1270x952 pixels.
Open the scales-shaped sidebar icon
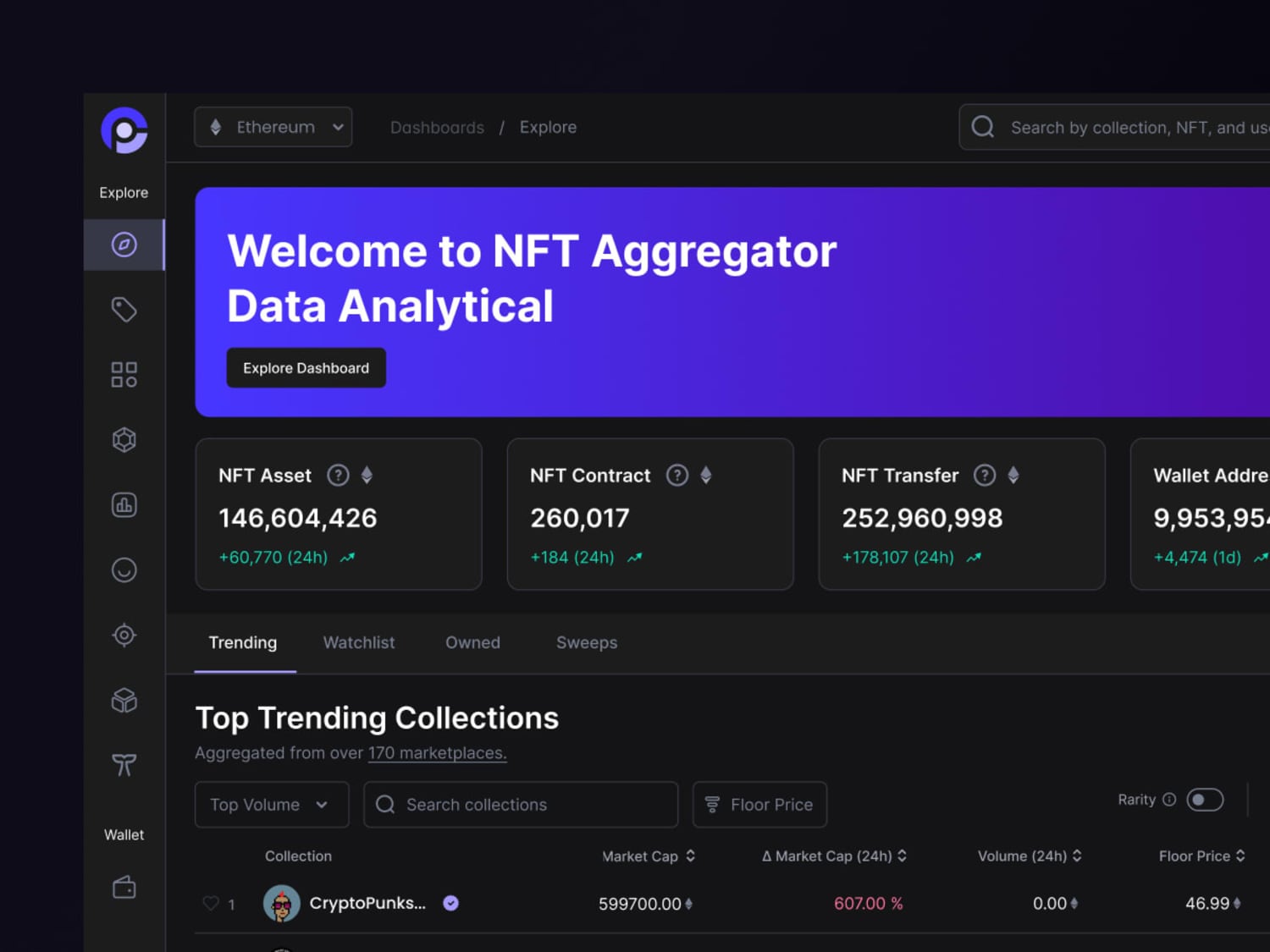pyautogui.click(x=124, y=765)
